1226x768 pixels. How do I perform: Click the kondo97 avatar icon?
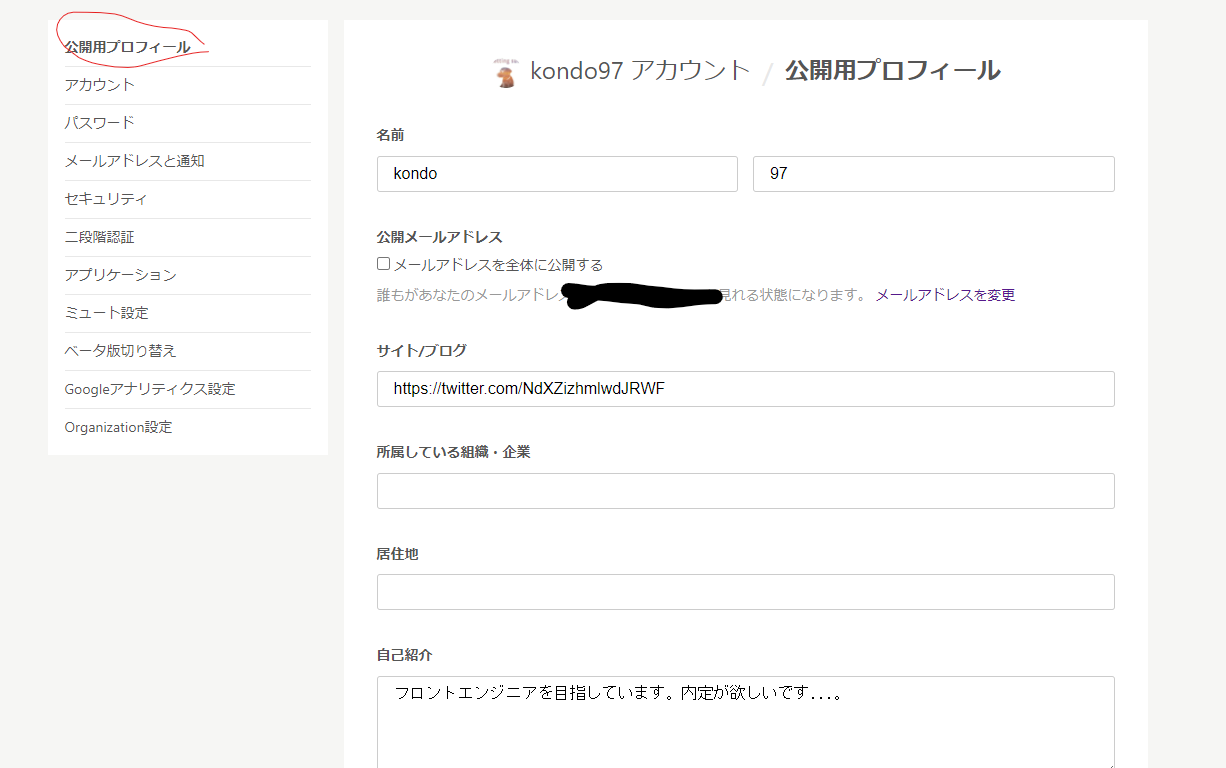click(505, 69)
